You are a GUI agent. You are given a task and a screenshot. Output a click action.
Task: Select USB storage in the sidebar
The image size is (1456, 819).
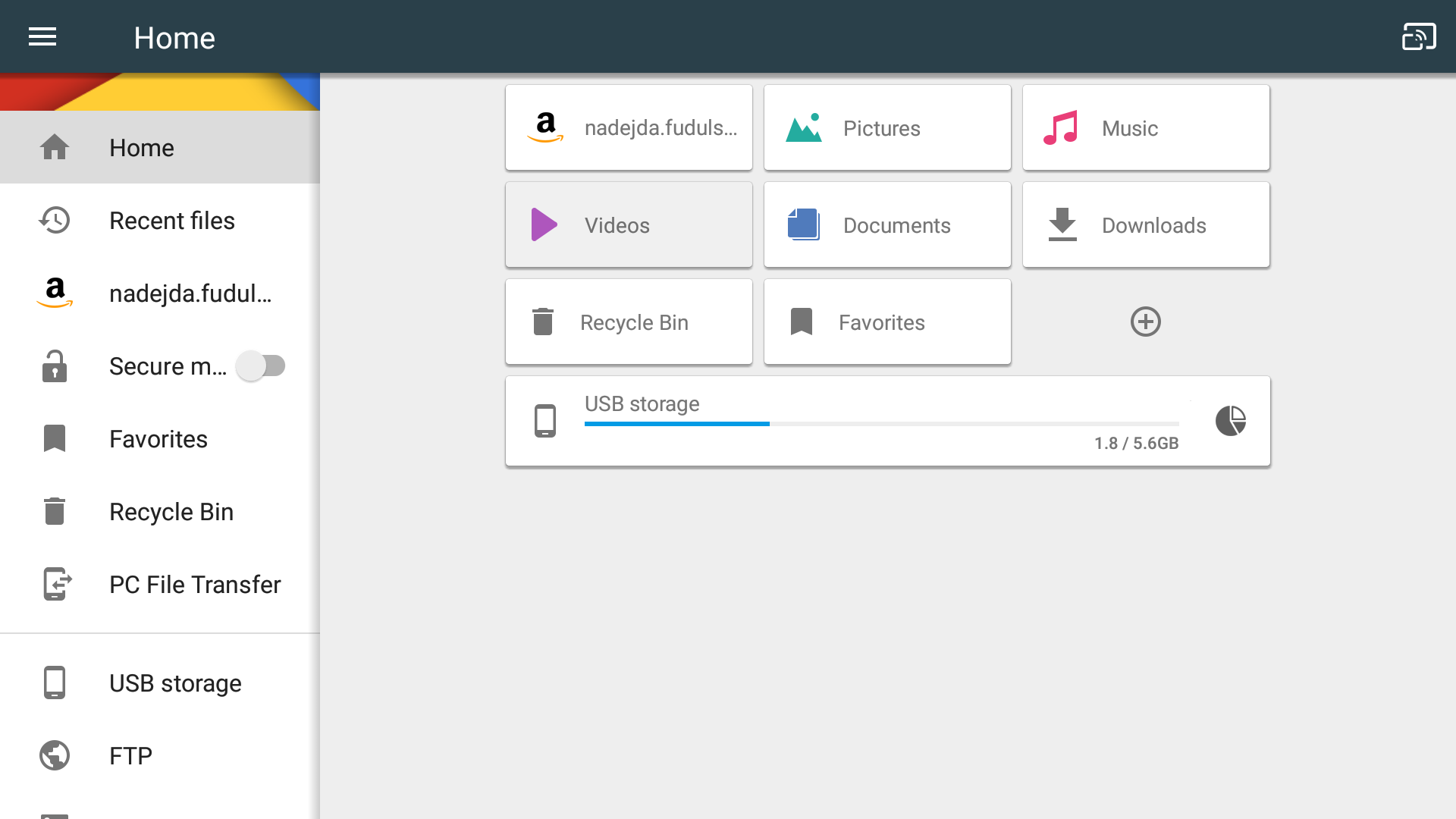(x=174, y=682)
